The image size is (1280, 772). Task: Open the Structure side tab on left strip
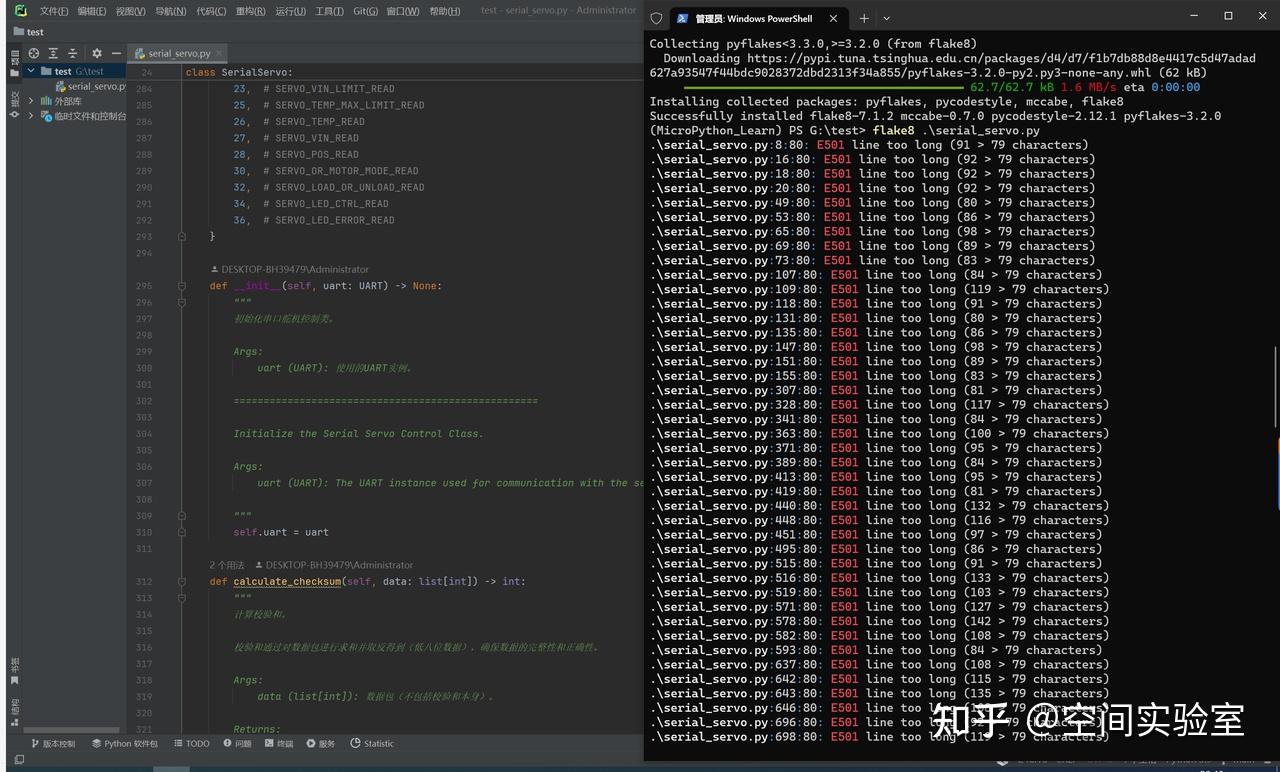(14, 710)
